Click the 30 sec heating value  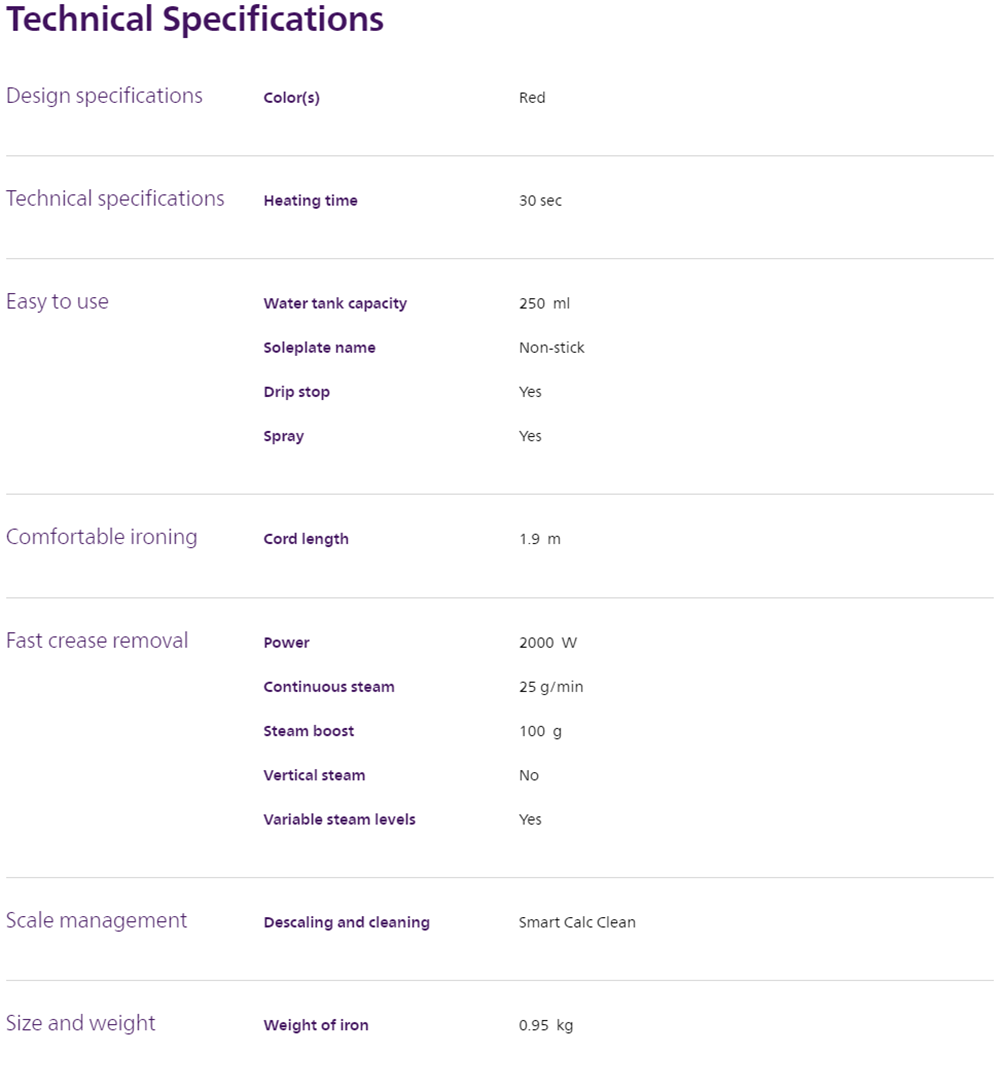click(540, 201)
